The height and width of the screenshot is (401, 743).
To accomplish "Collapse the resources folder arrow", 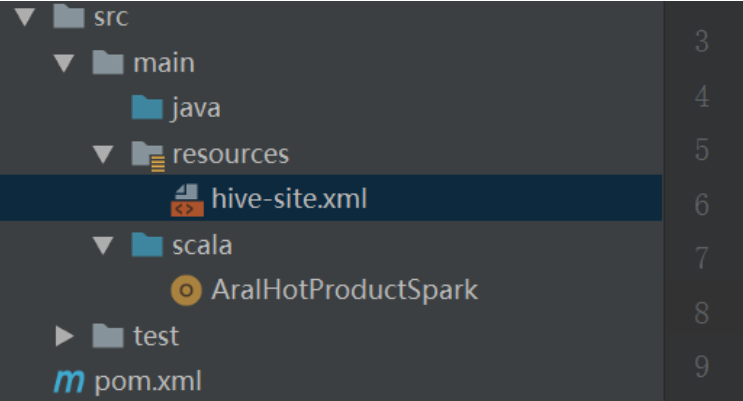I will point(104,154).
